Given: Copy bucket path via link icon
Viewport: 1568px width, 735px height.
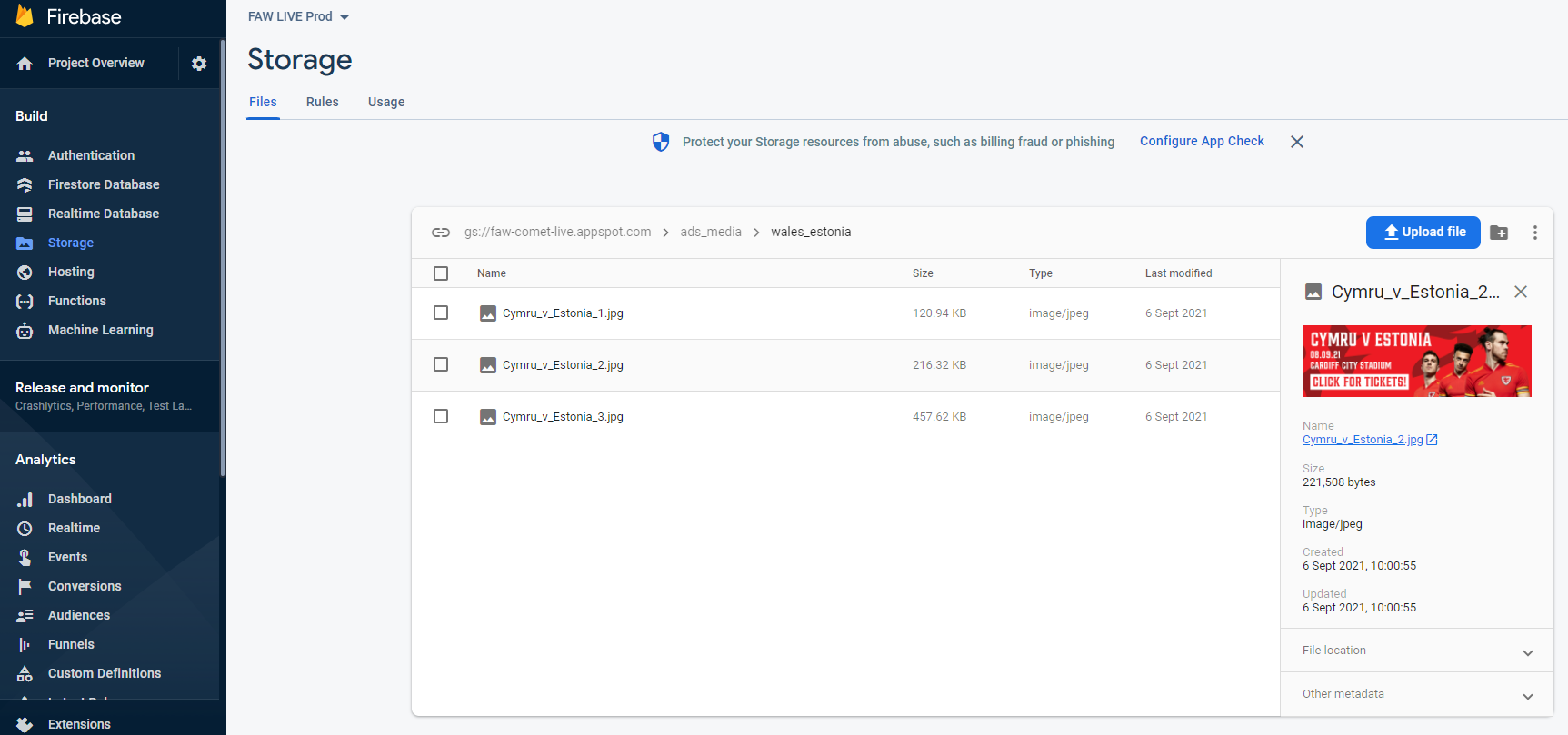Looking at the screenshot, I should (x=441, y=233).
